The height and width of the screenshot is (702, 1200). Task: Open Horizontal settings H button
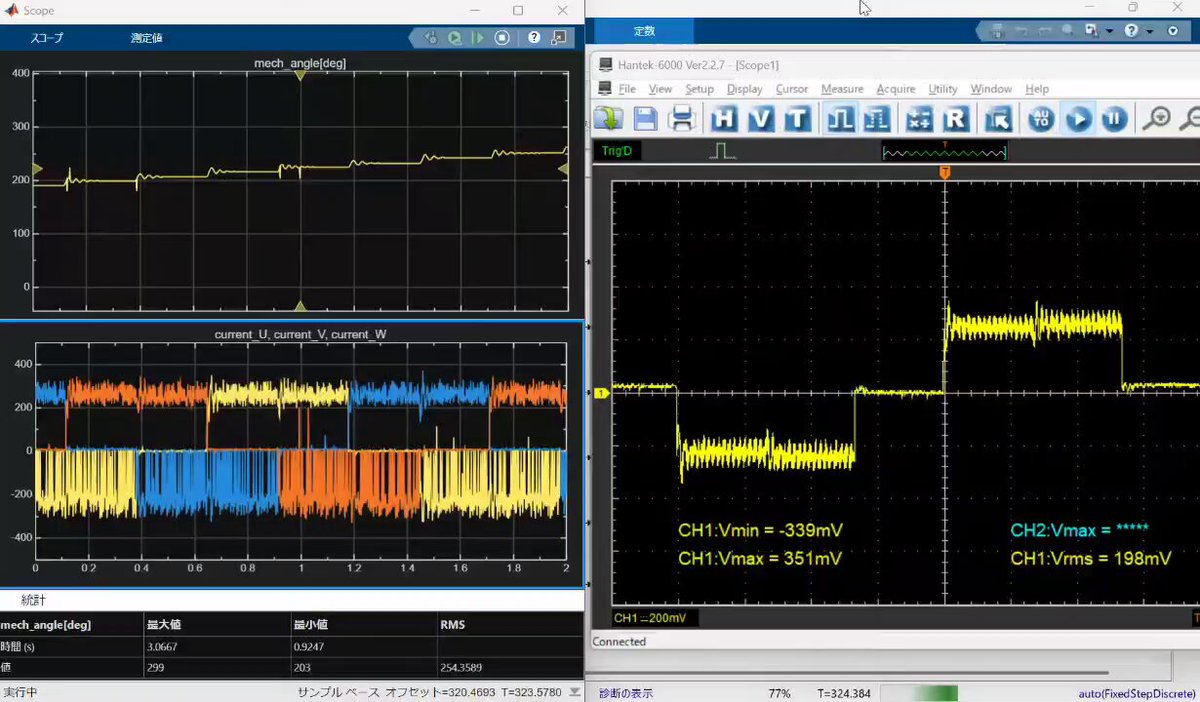click(x=725, y=119)
